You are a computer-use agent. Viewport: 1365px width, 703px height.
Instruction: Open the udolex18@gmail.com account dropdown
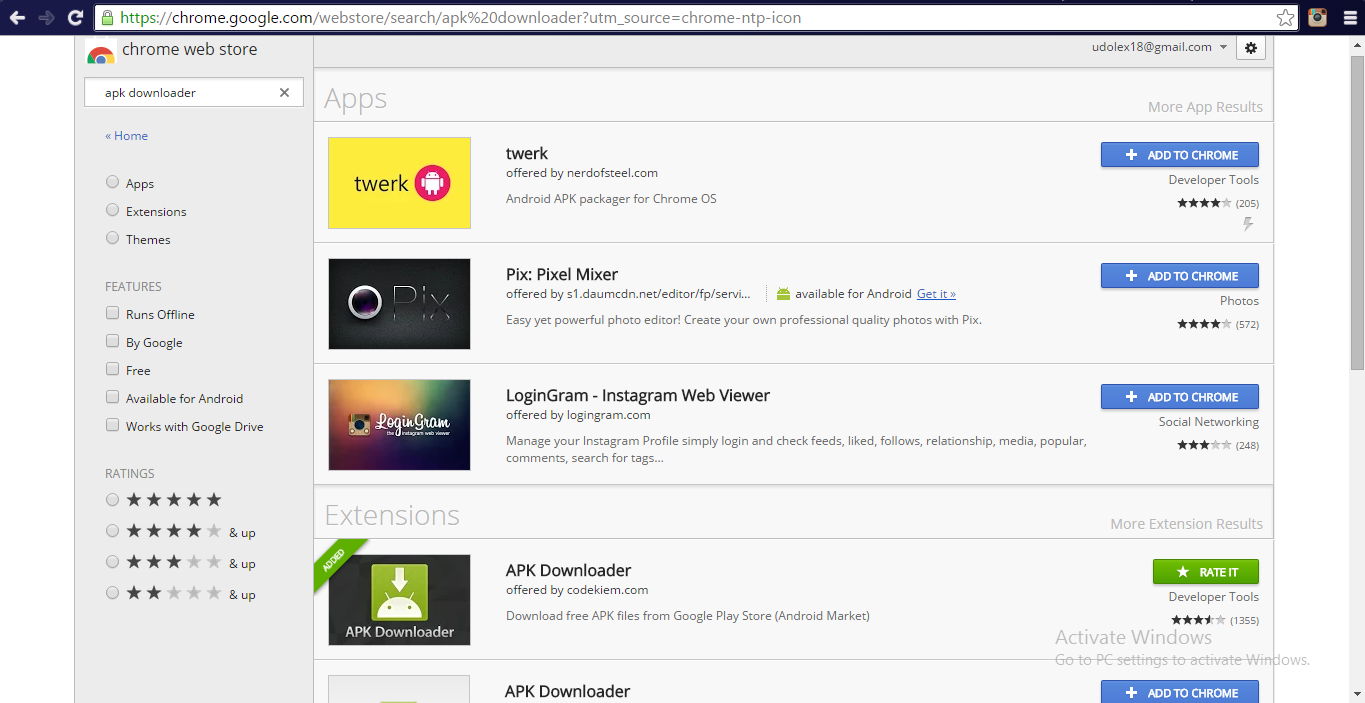tap(1160, 47)
